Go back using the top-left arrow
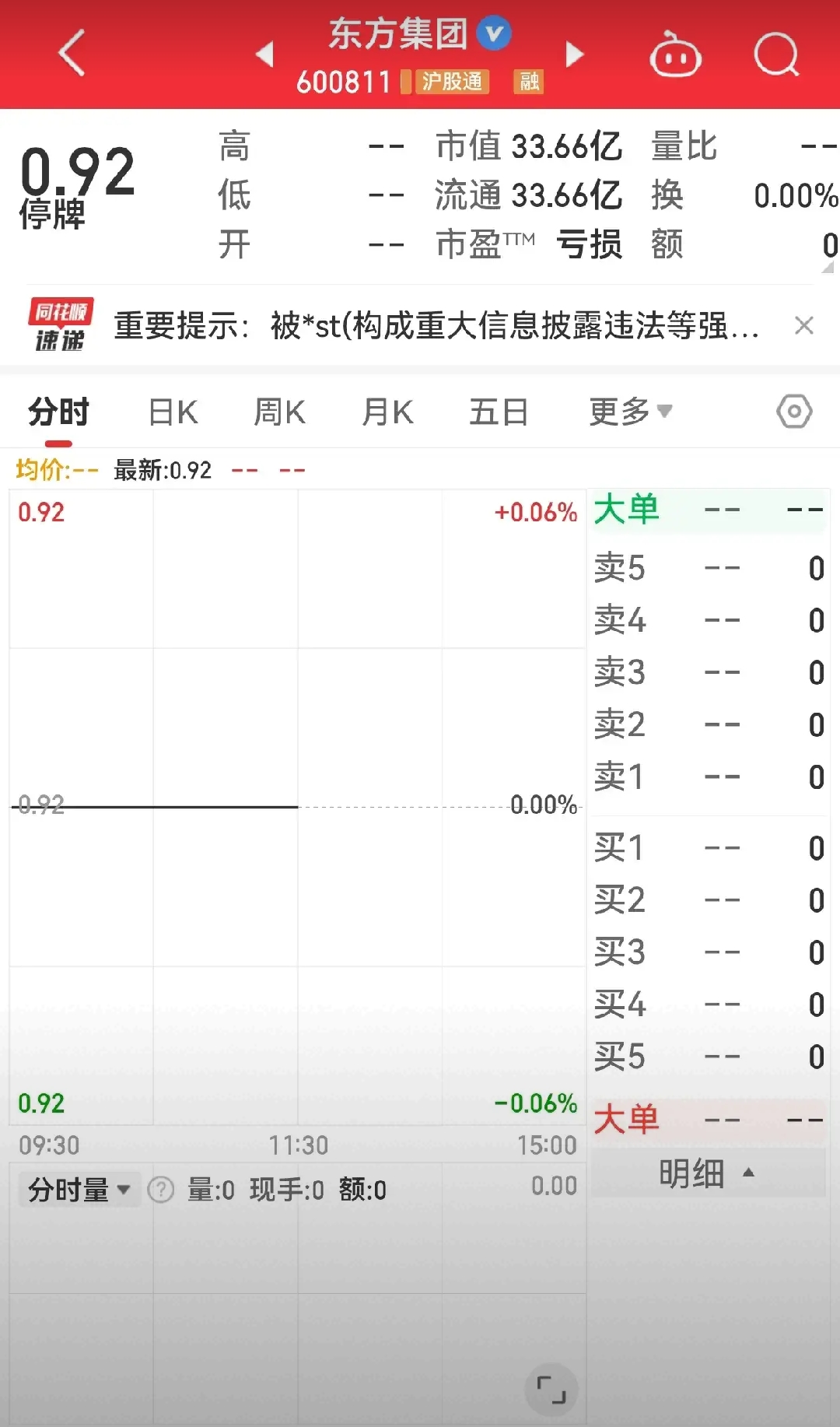The height and width of the screenshot is (1427, 840). pyautogui.click(x=72, y=53)
